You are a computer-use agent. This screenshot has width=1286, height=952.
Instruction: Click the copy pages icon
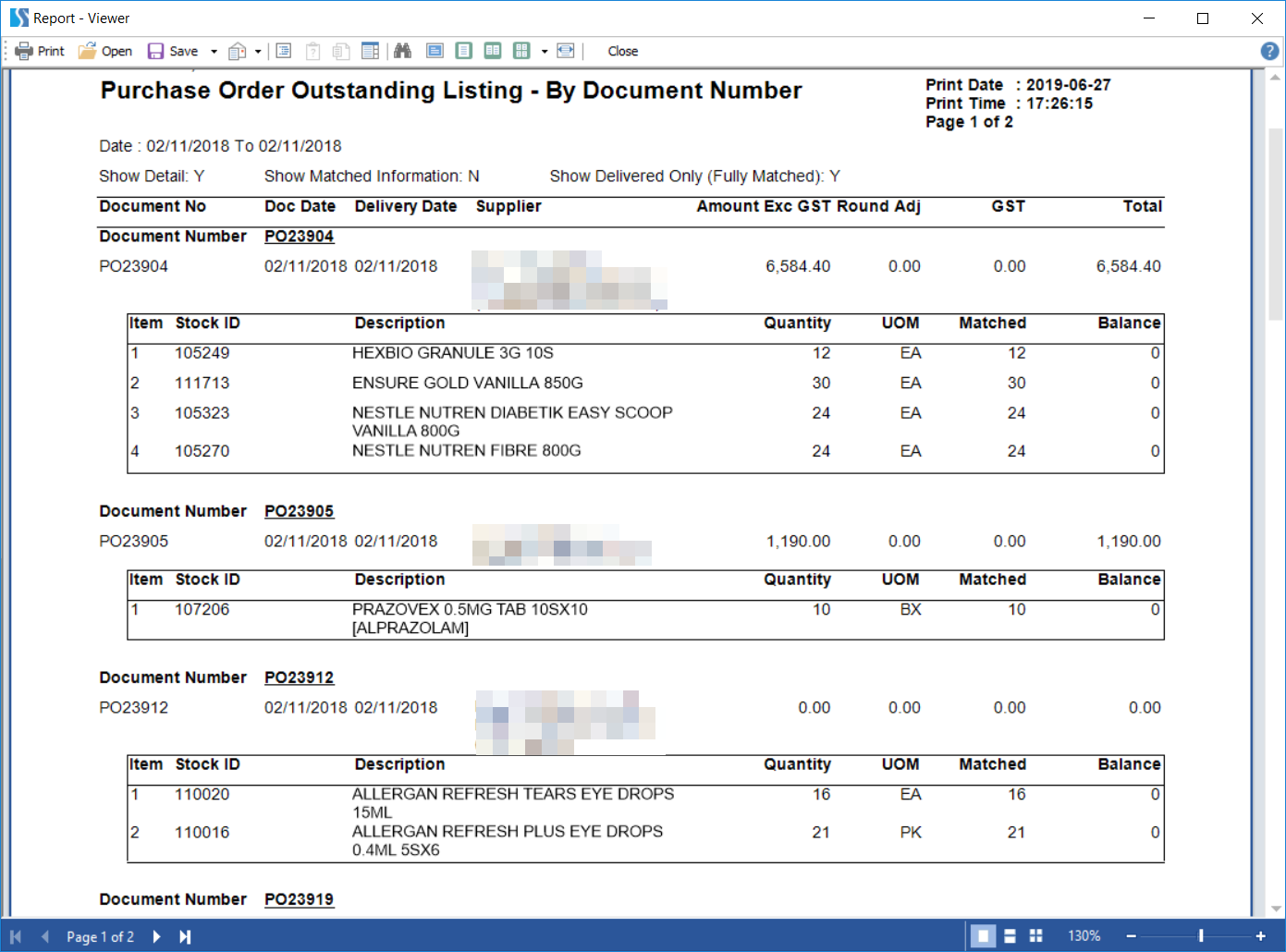pyautogui.click(x=341, y=51)
